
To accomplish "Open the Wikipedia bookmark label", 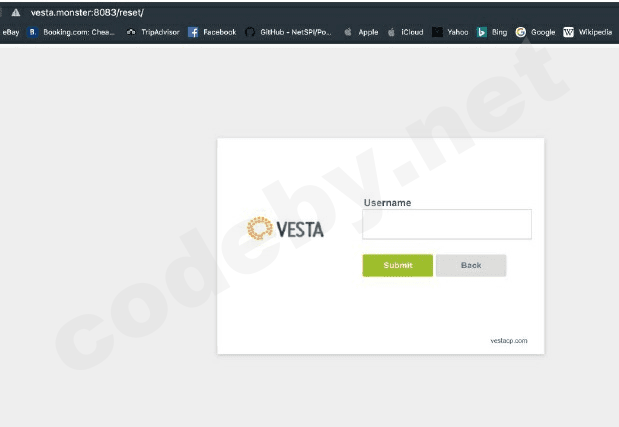I will pos(595,32).
